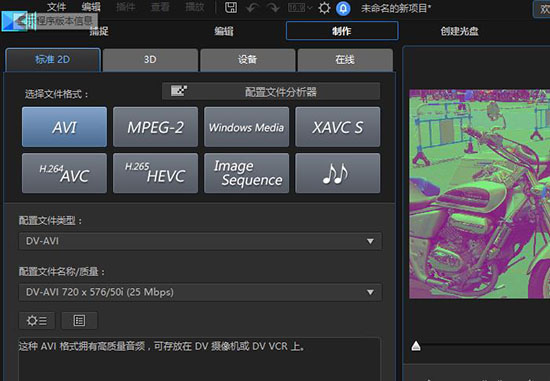This screenshot has width=550, height=381.
Task: Choose the MPEG-2 file format
Action: coord(155,127)
